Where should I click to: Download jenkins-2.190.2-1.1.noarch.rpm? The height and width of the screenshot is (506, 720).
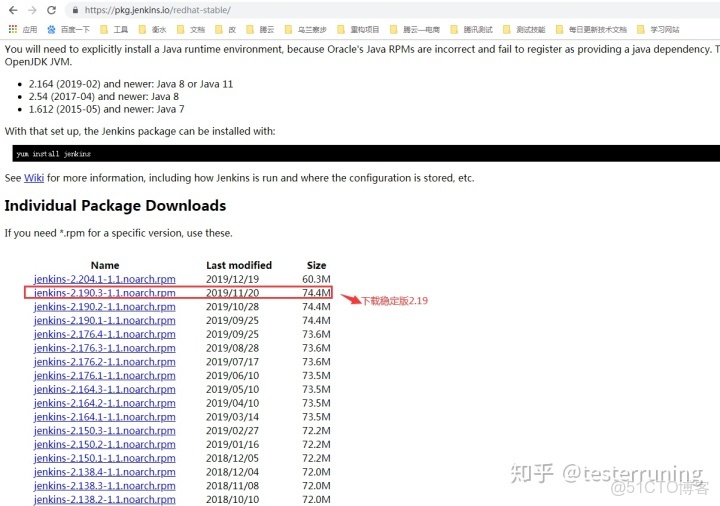(105, 307)
